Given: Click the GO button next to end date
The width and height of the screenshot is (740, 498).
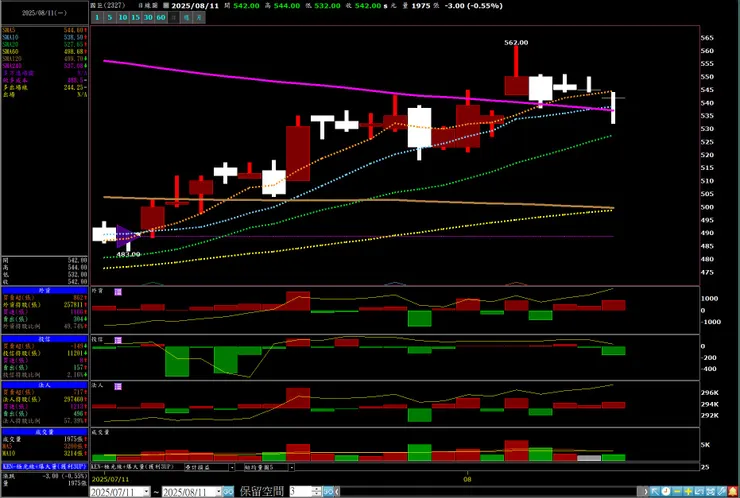Looking at the screenshot, I should point(228,492).
